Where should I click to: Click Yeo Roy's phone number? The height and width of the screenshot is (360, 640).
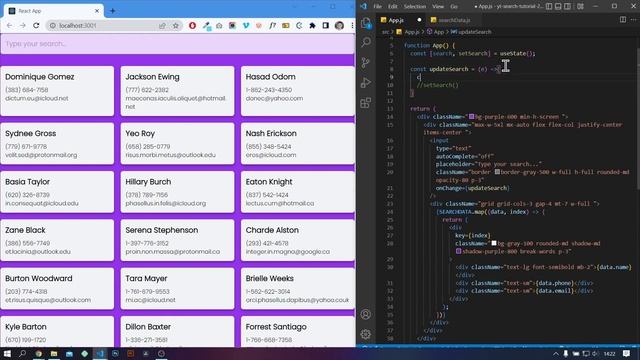(x=148, y=146)
